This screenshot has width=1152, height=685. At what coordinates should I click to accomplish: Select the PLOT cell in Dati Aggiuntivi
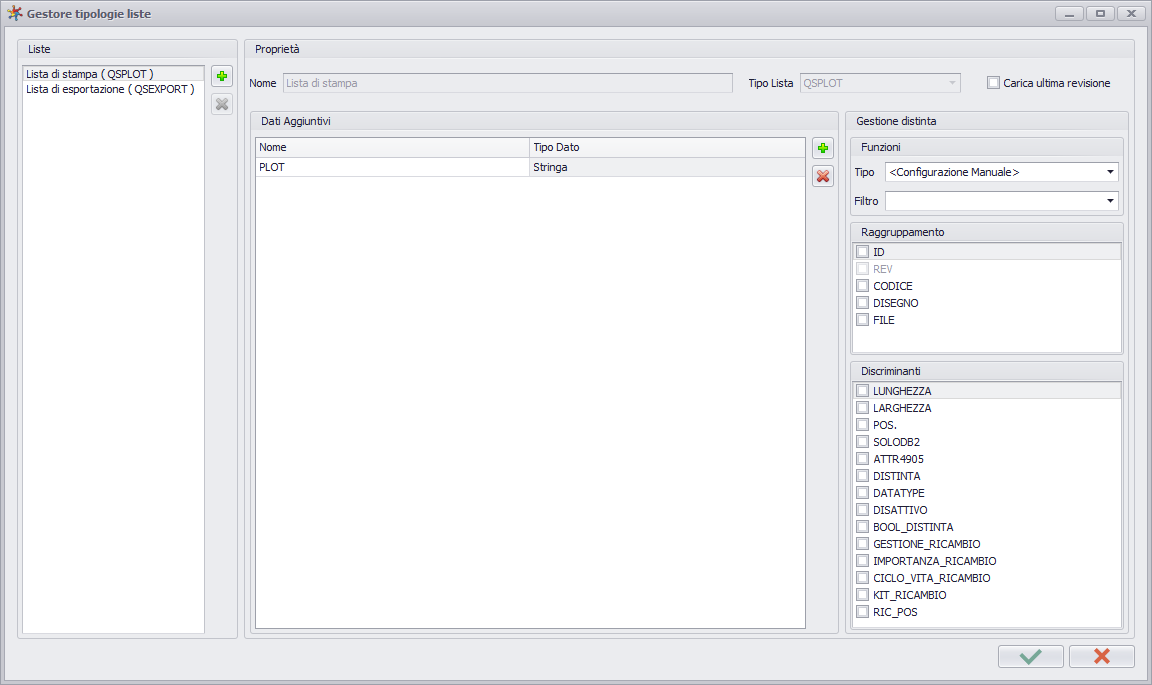[392, 168]
